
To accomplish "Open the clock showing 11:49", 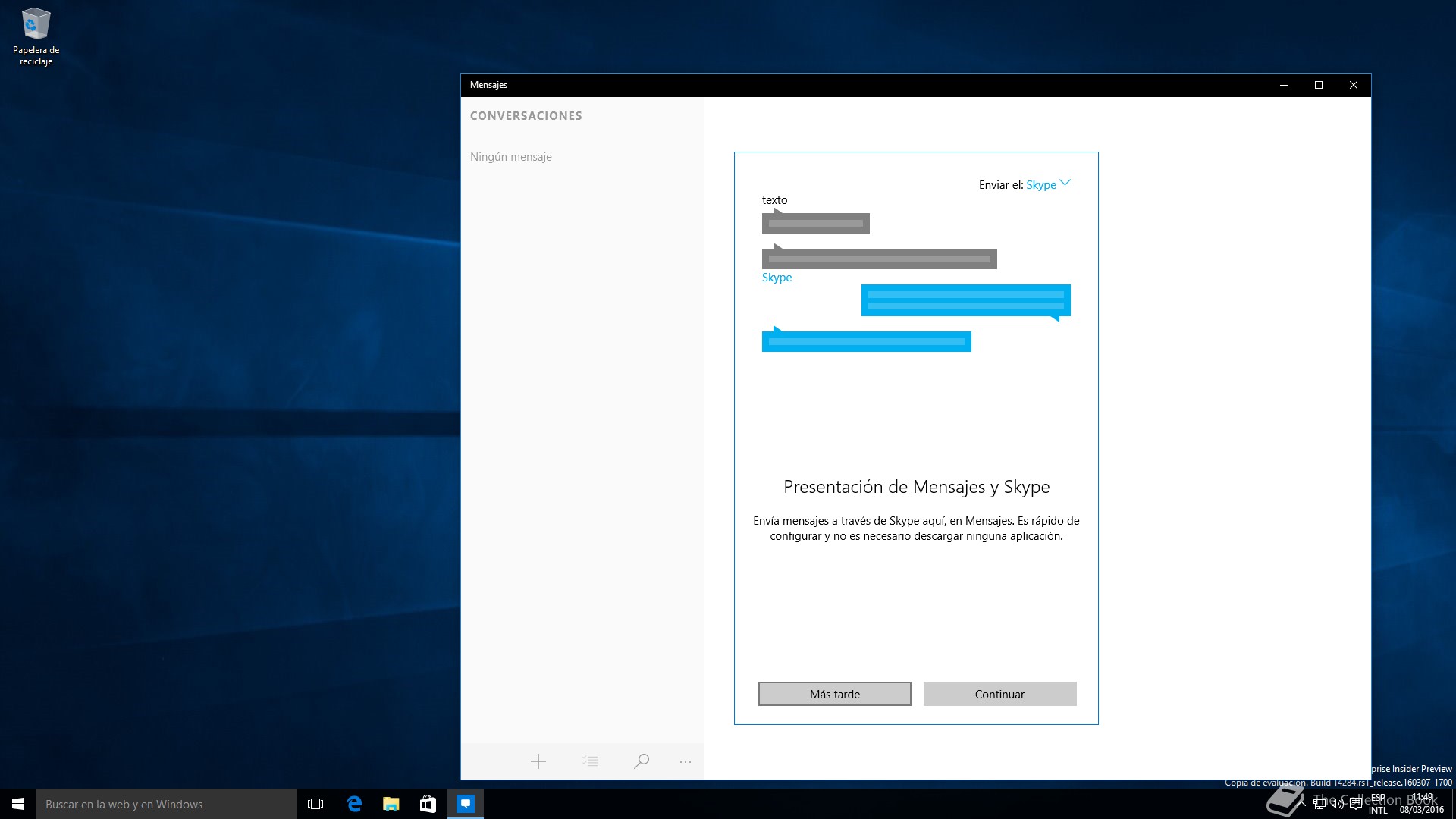I will 1422,804.
